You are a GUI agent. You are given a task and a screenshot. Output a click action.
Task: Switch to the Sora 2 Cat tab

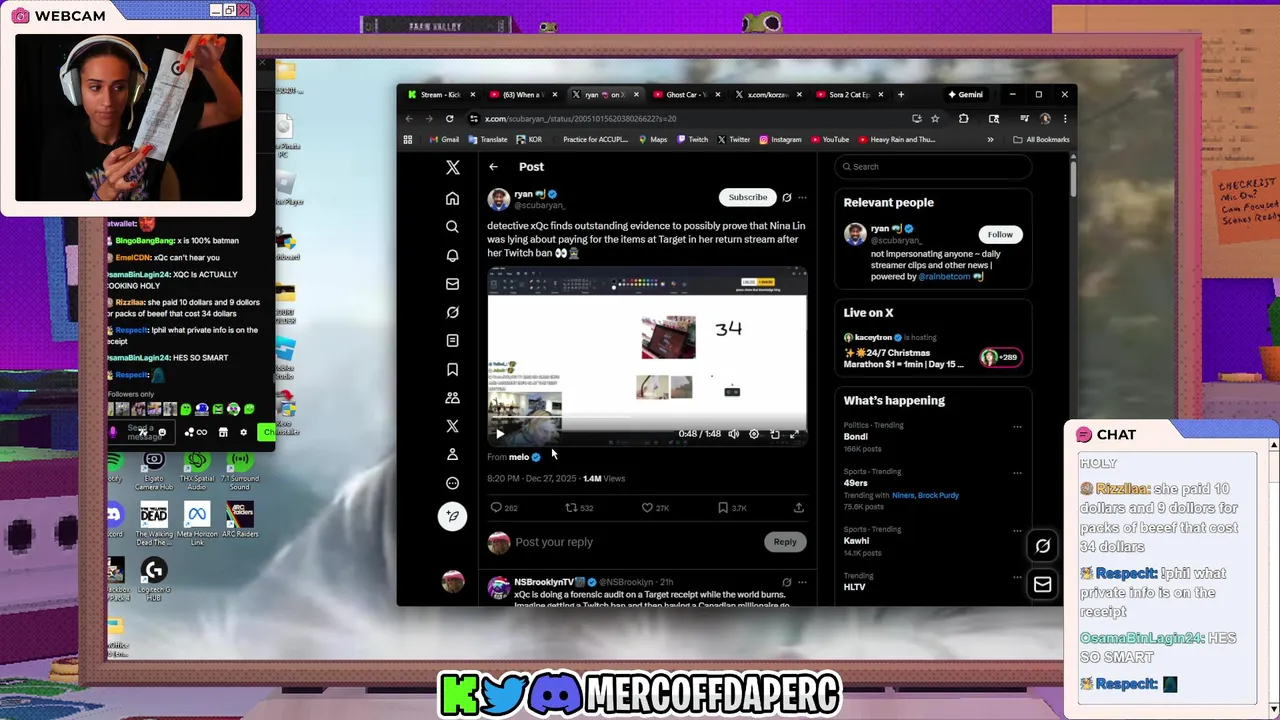click(x=849, y=95)
